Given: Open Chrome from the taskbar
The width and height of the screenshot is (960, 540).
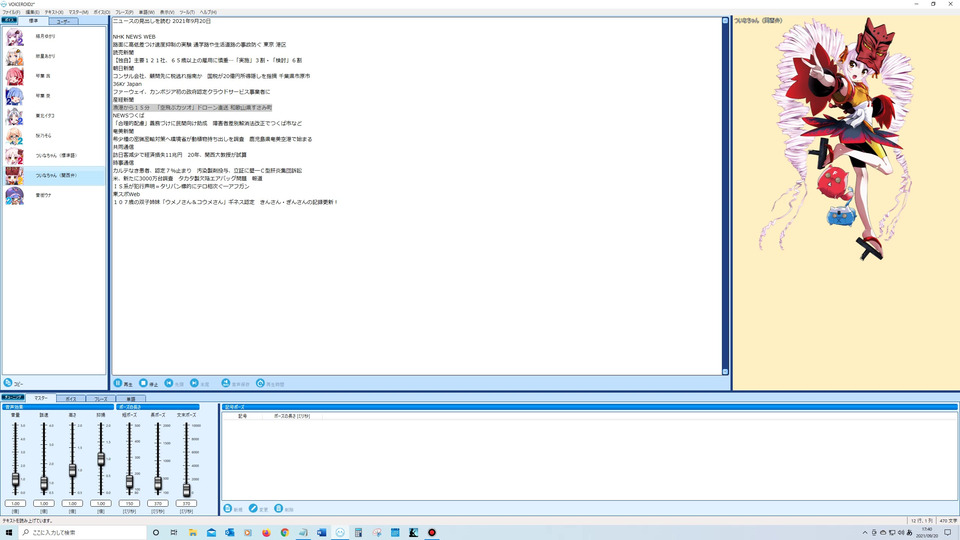Looking at the screenshot, I should coord(285,533).
